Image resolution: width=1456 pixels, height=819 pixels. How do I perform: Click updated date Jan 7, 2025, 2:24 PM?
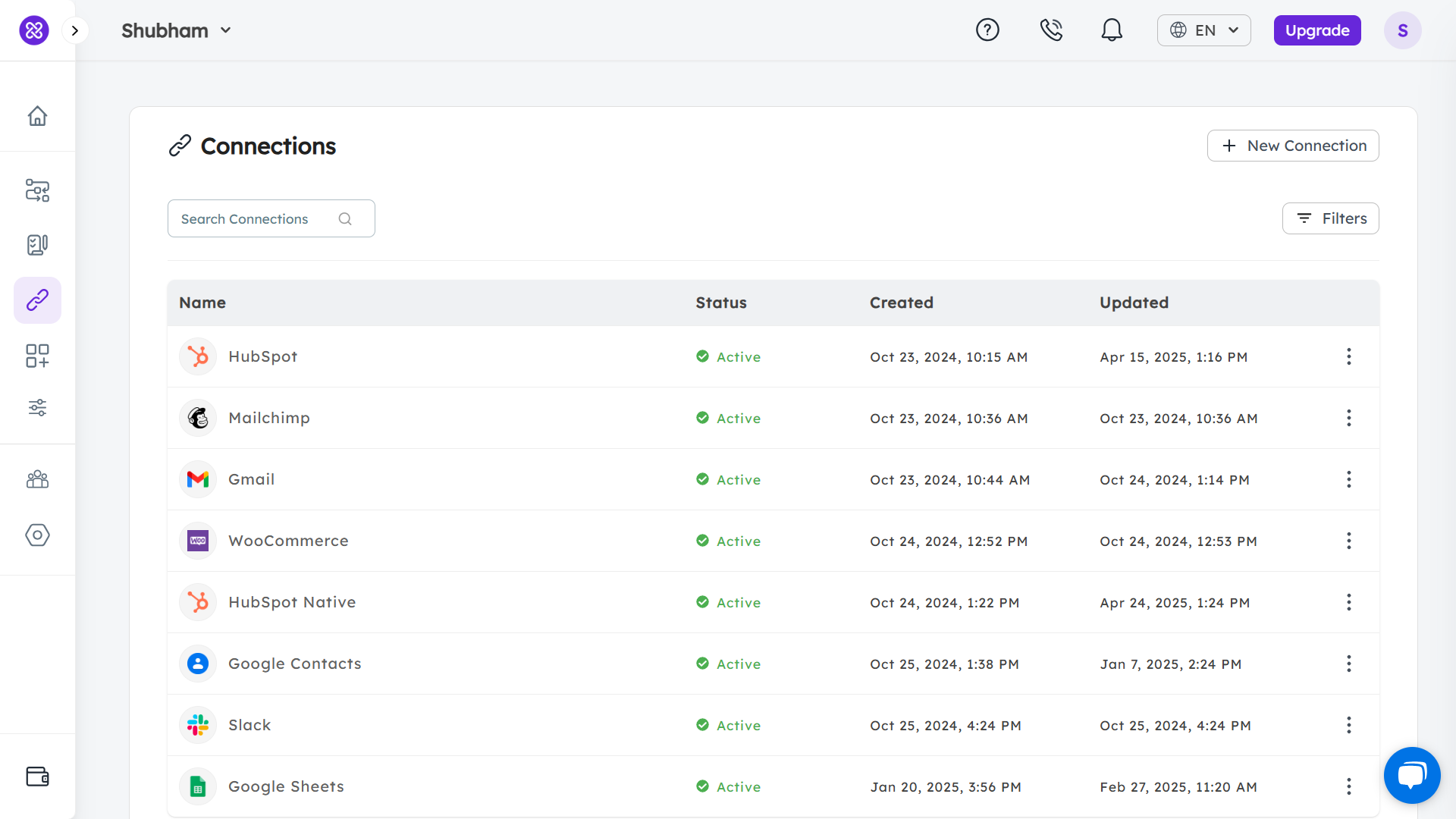pyautogui.click(x=1171, y=664)
